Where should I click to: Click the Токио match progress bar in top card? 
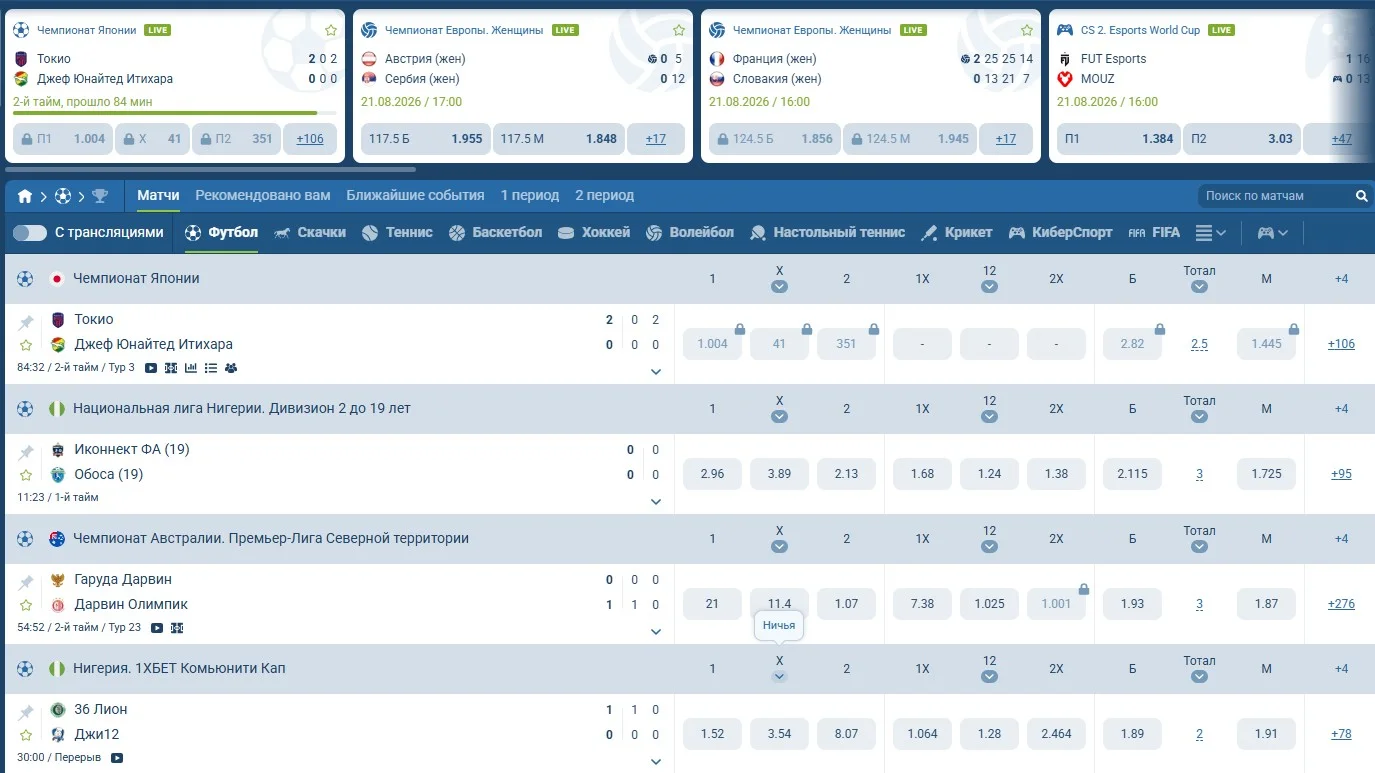pos(175,113)
